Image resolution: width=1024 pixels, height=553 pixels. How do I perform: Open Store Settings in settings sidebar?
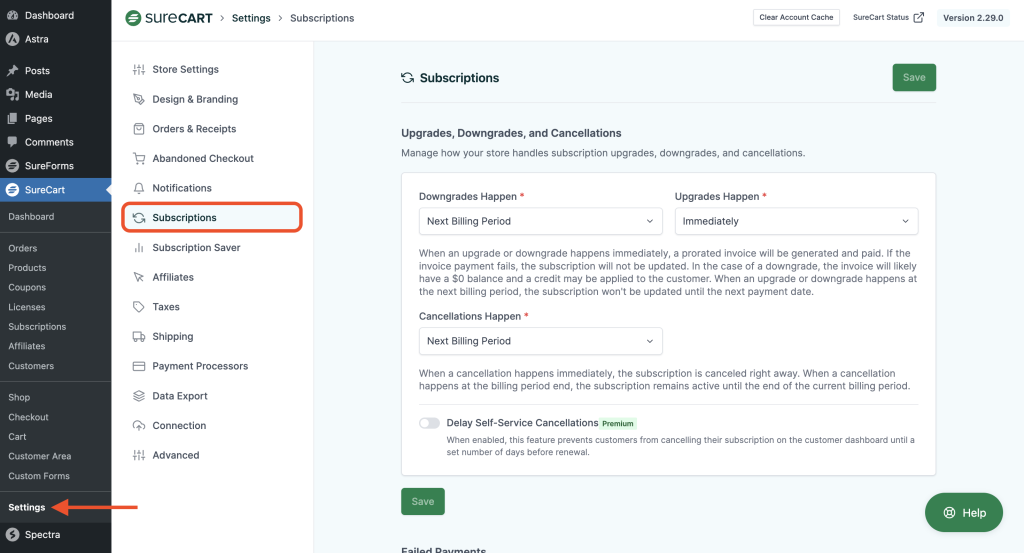[185, 70]
